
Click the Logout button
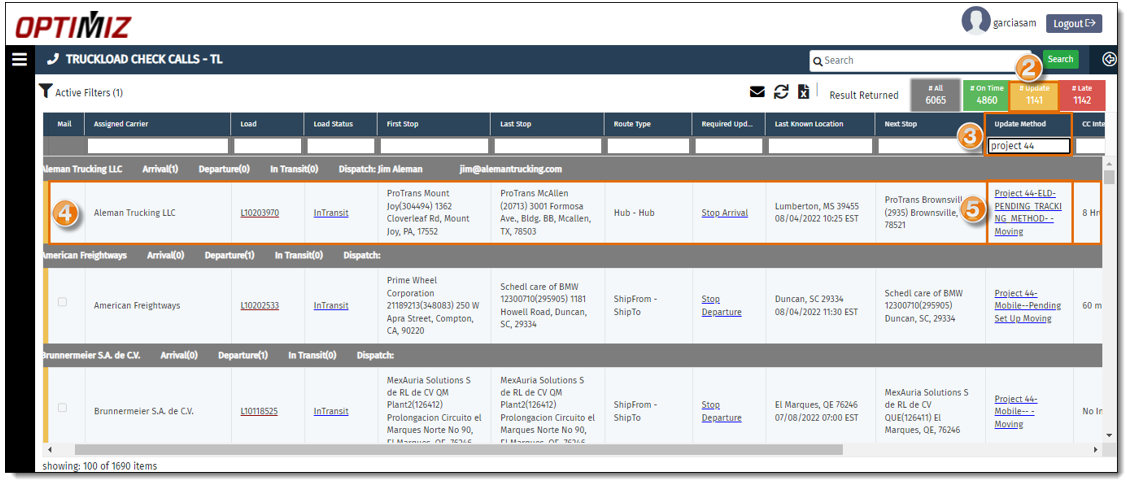(x=1073, y=24)
